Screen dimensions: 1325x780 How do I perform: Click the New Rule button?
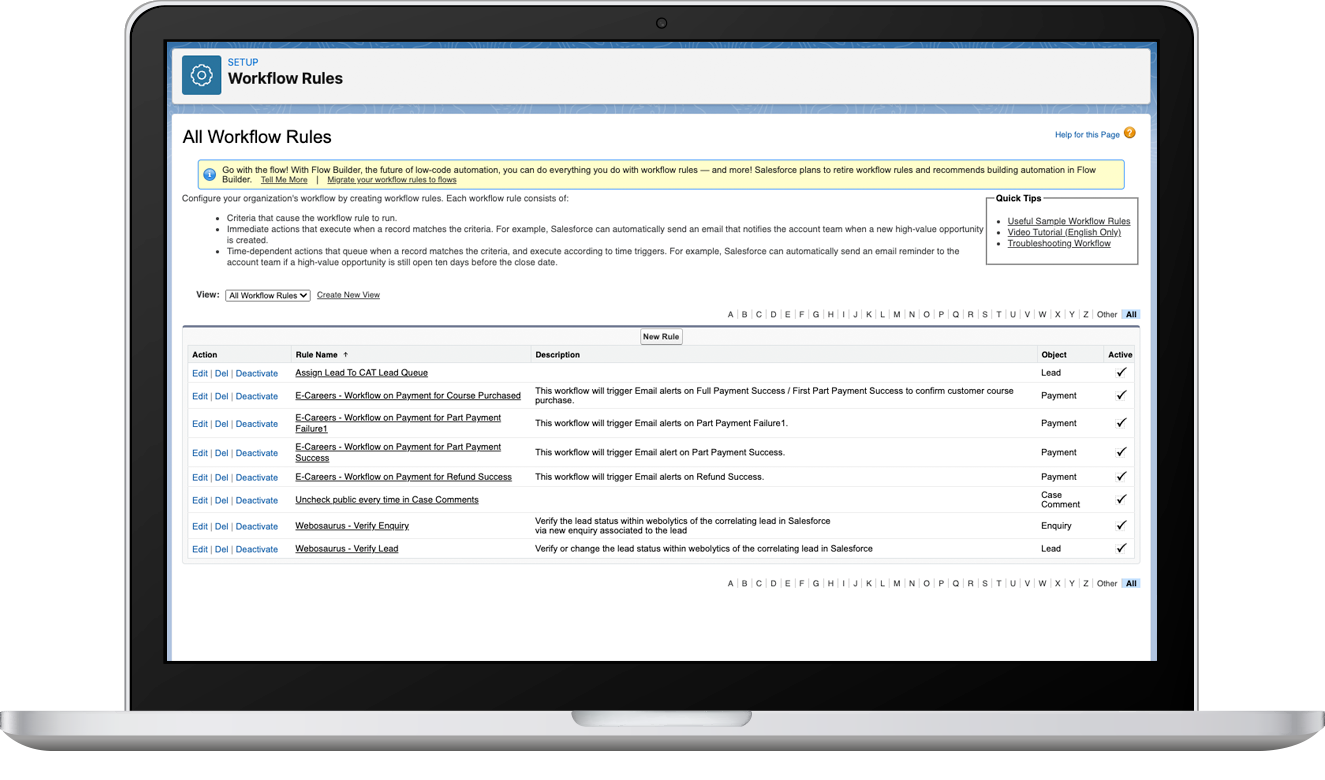661,336
